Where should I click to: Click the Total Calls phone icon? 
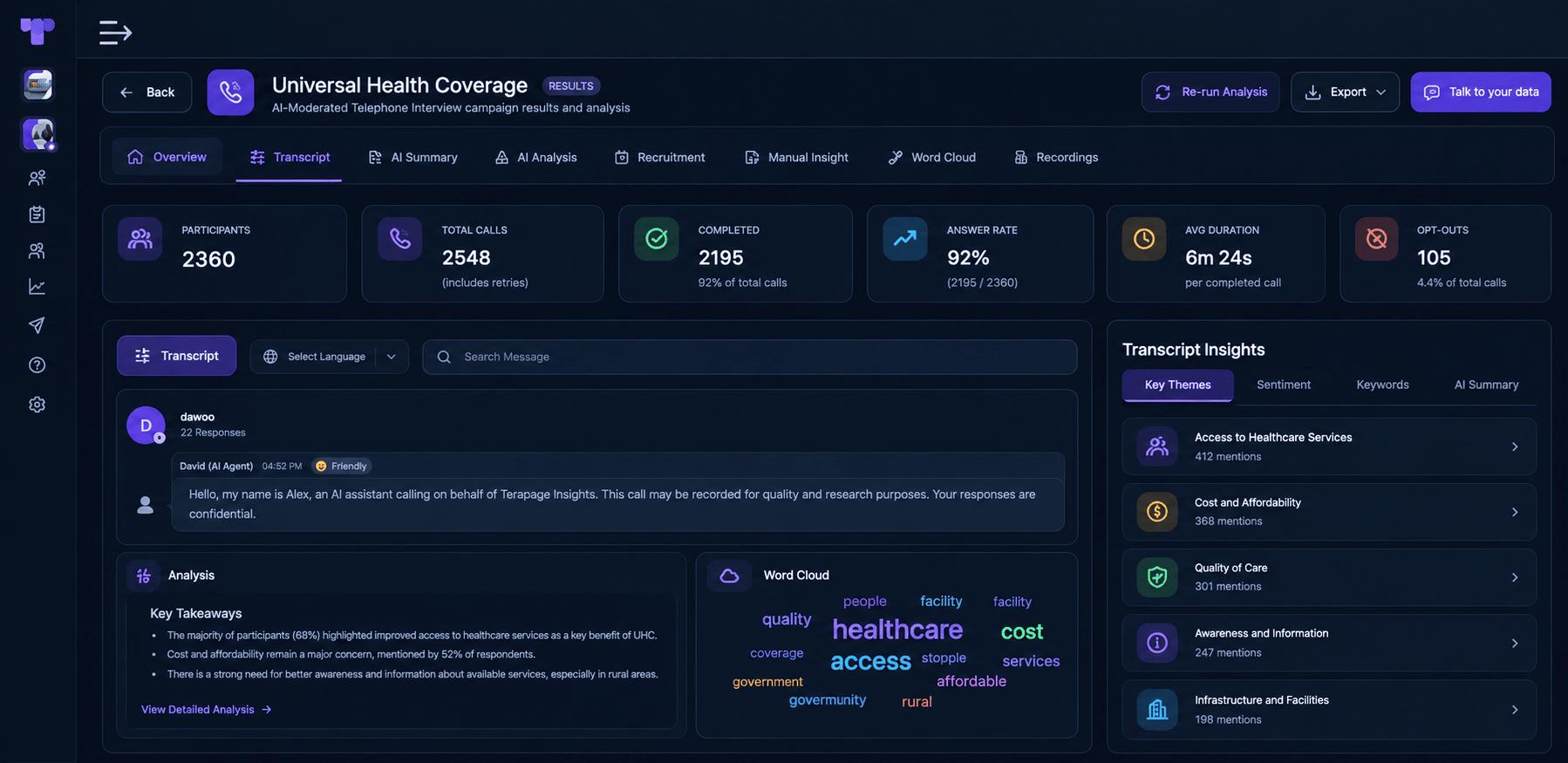point(400,239)
